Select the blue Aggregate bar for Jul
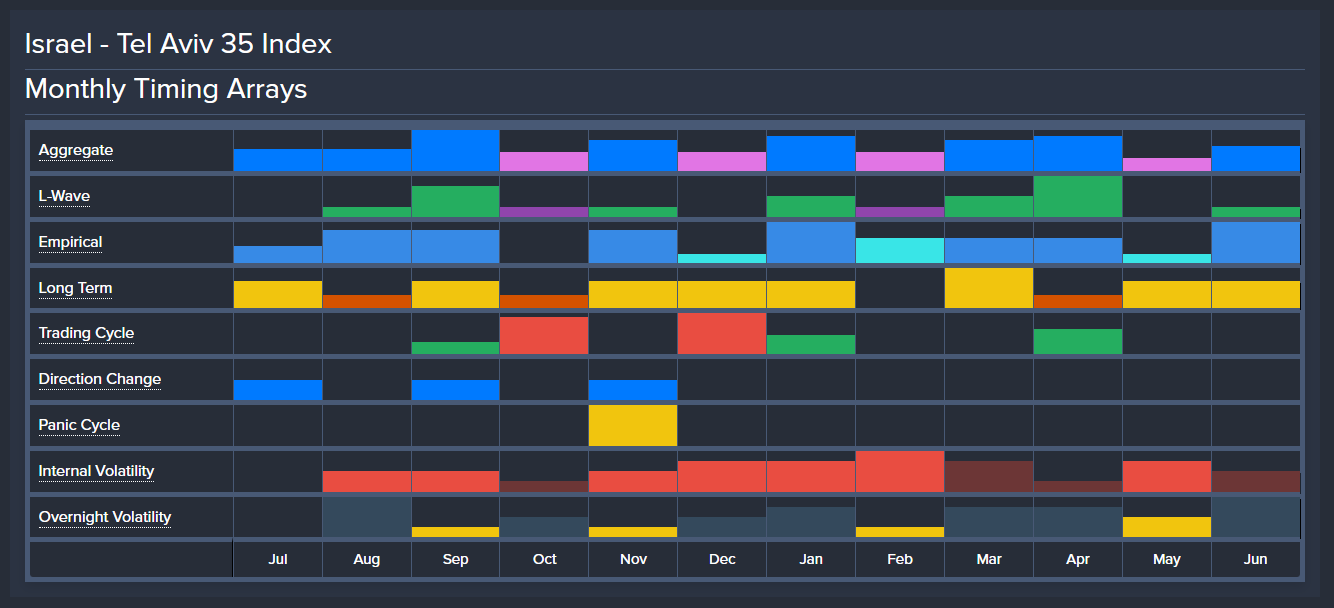 point(278,161)
